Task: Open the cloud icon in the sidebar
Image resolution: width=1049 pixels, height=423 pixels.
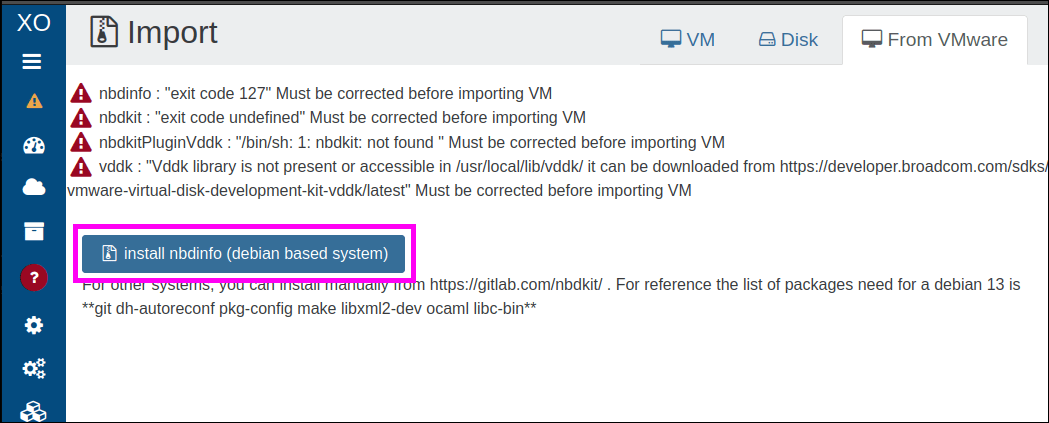Action: tap(33, 188)
